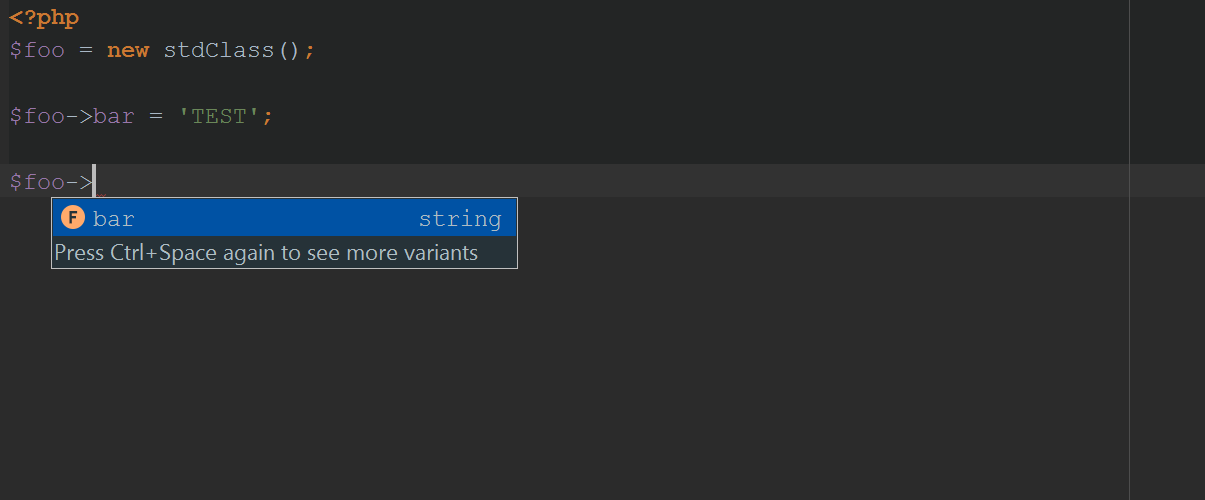The height and width of the screenshot is (500, 1205).
Task: Click the new keyword
Action: [x=128, y=50]
